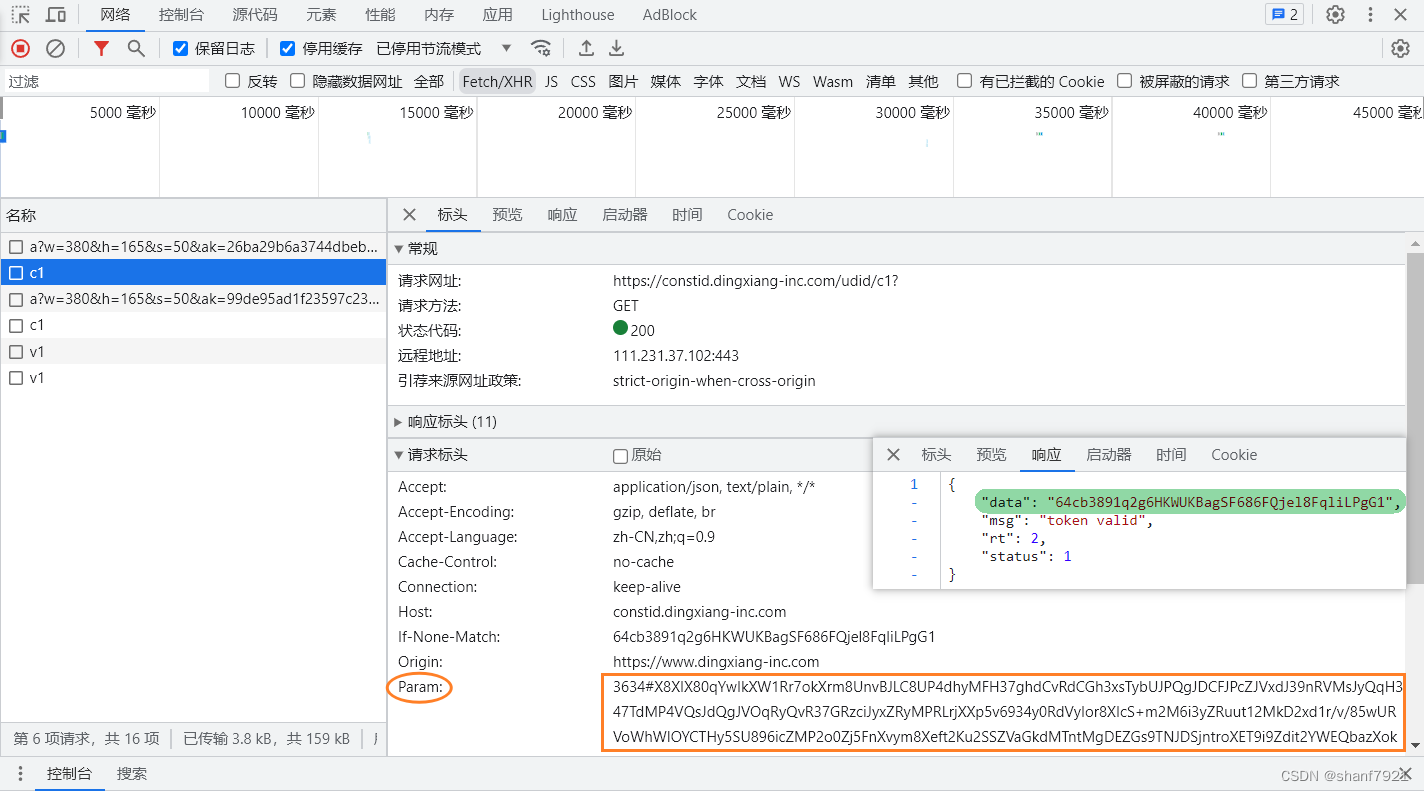This screenshot has height=791, width=1424.
Task: Toggle the raw 原始 request headers checkbox
Action: (x=620, y=456)
